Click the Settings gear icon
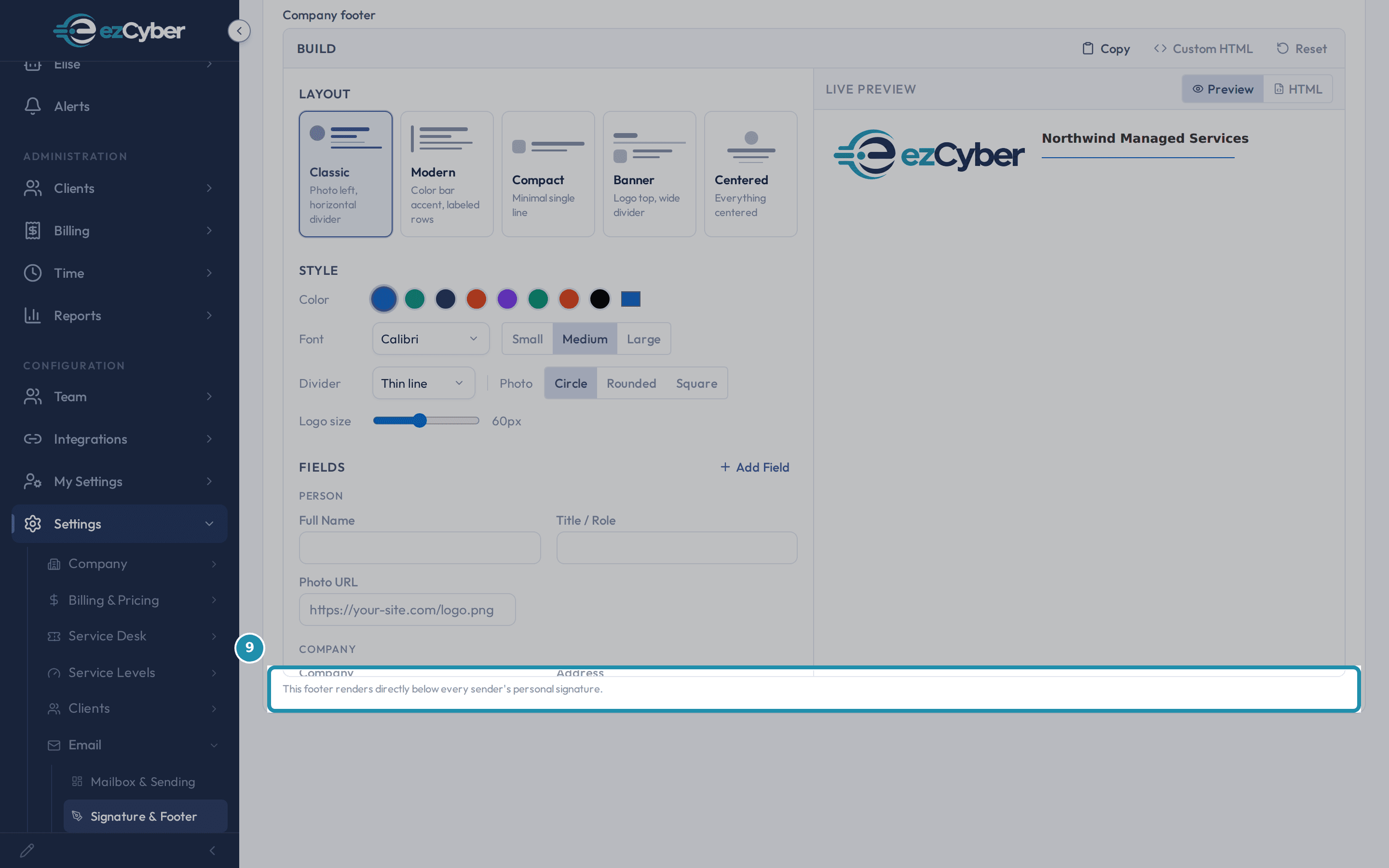The height and width of the screenshot is (868, 1389). tap(33, 524)
